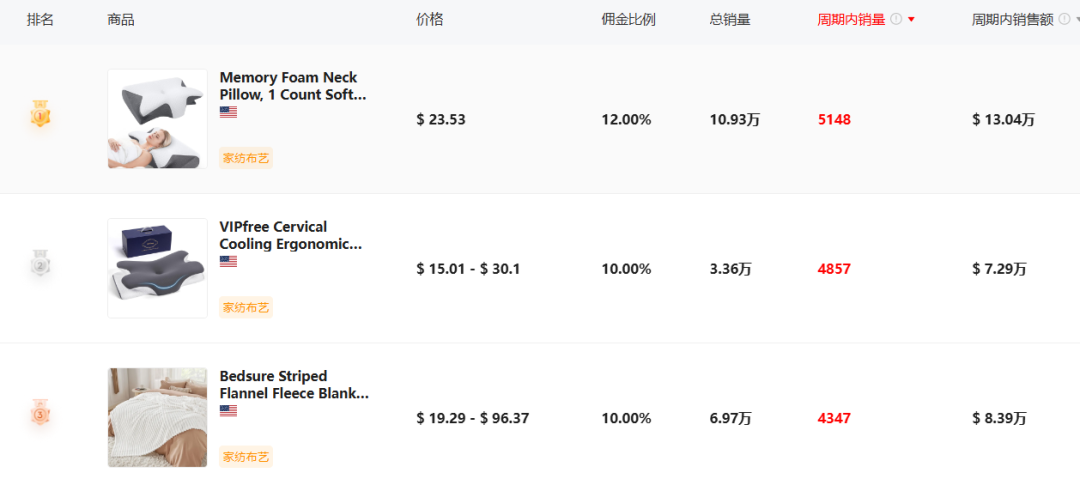Image resolution: width=1080 pixels, height=479 pixels.
Task: Click the silver second-place medal icon
Action: 40,263
